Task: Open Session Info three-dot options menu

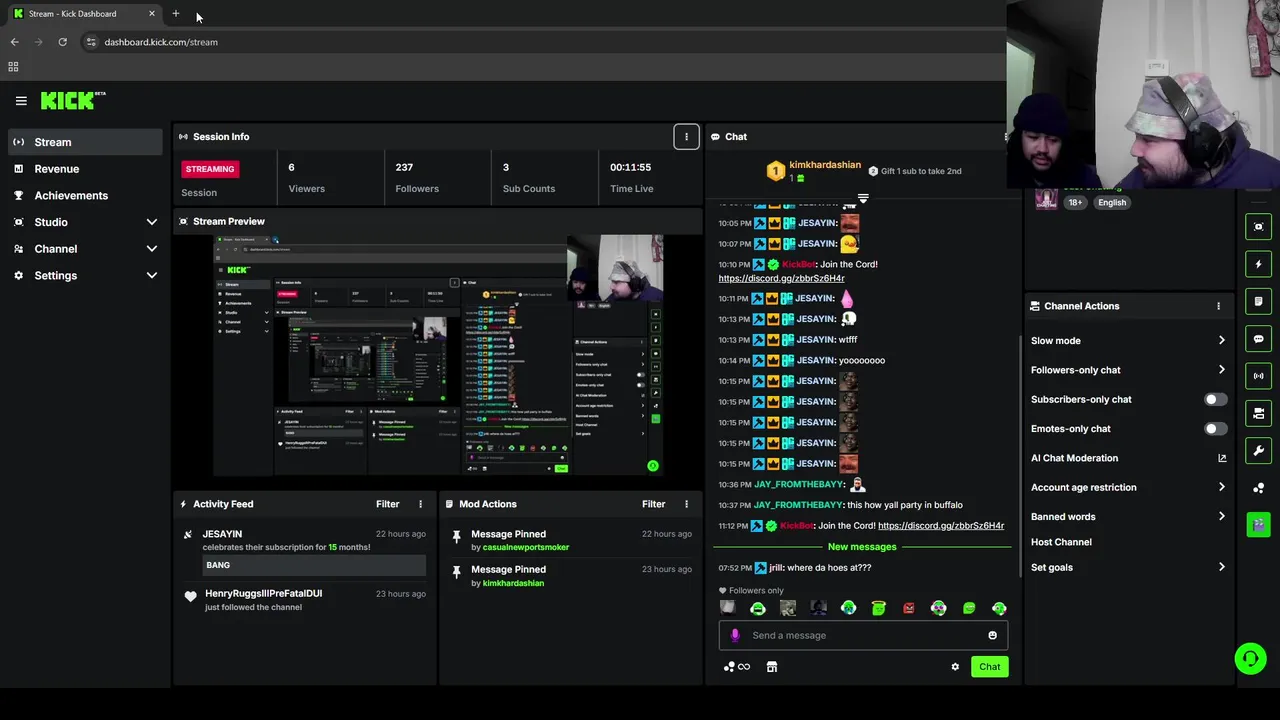Action: pos(686,137)
